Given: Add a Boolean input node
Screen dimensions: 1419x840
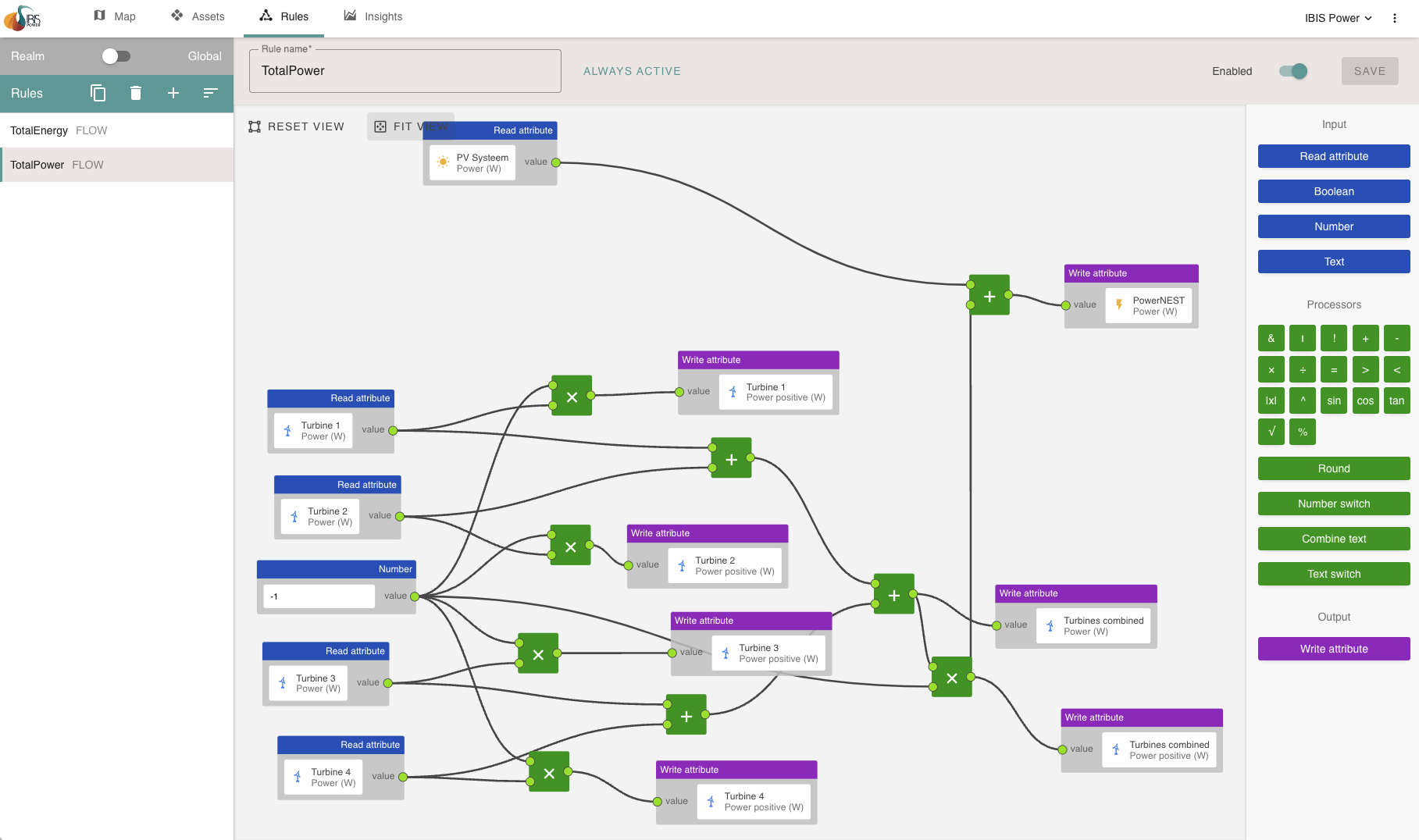Looking at the screenshot, I should (1334, 191).
